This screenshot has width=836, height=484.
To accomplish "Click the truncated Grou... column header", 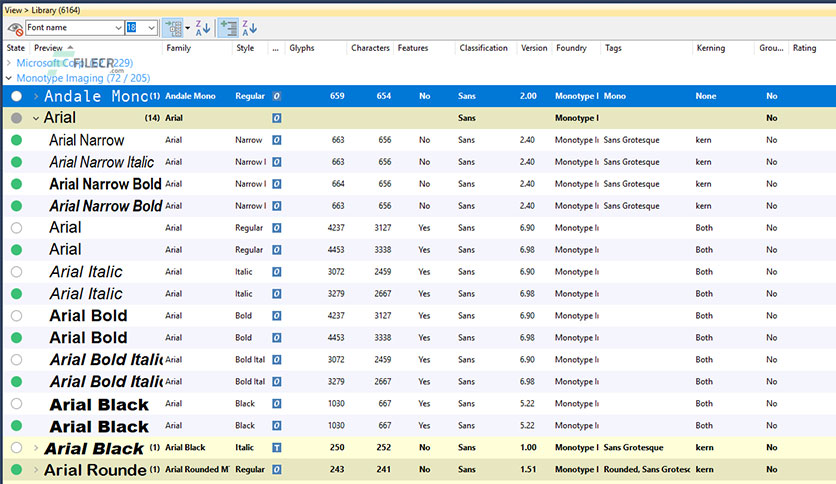I will point(771,48).
